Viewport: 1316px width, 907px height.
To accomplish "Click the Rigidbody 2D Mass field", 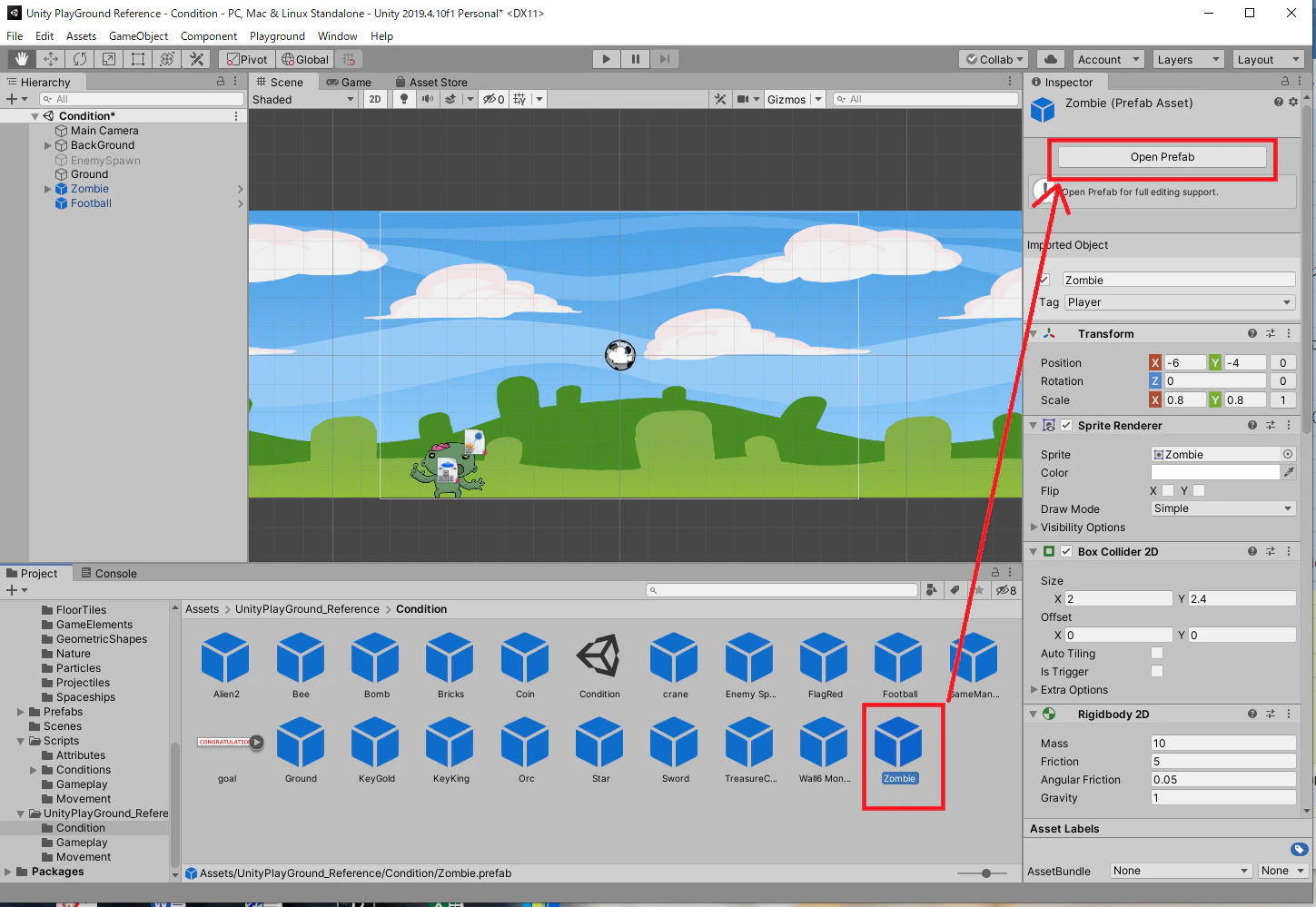I will coord(1223,743).
